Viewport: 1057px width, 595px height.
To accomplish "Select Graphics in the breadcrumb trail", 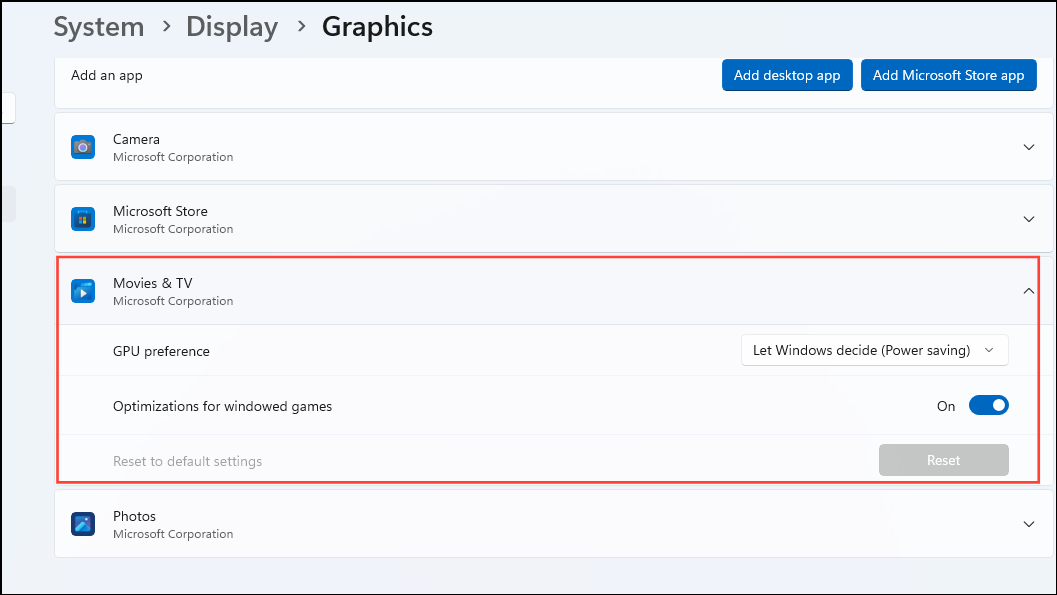I will coord(377,26).
